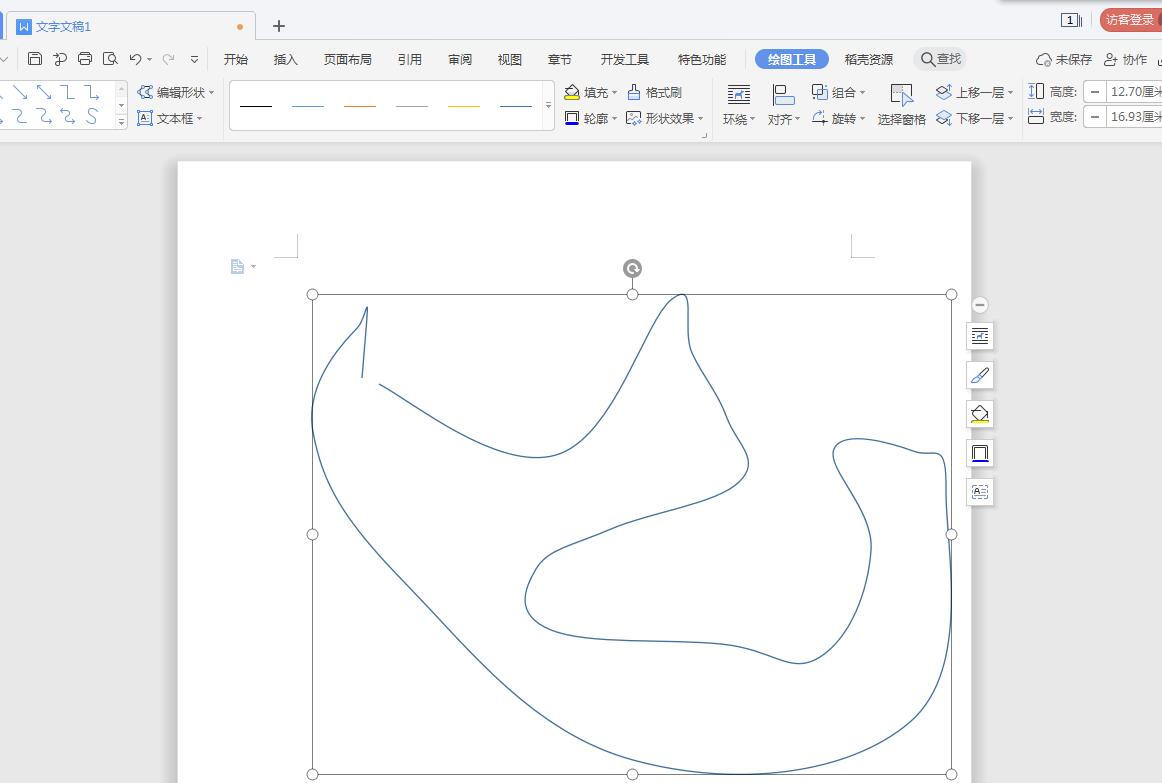Click the shape outline icon in floating sidebar

980,453
